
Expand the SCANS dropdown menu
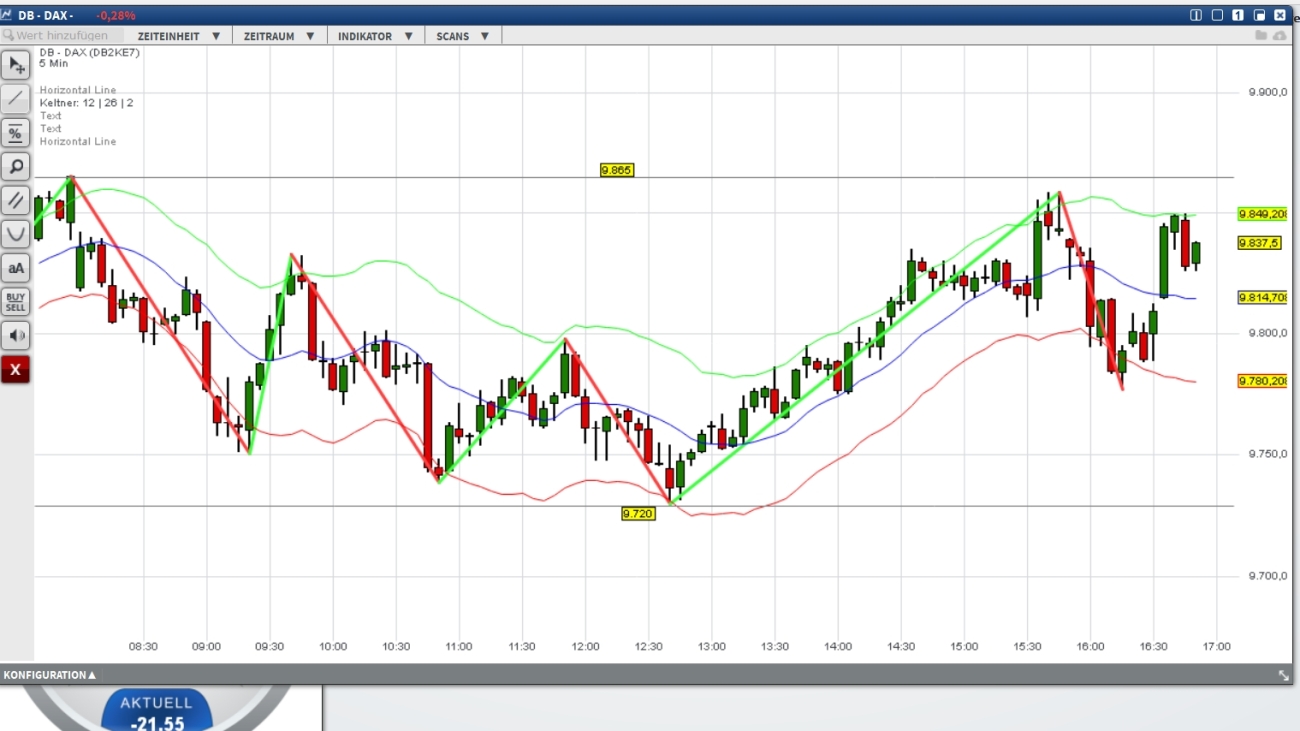[461, 35]
